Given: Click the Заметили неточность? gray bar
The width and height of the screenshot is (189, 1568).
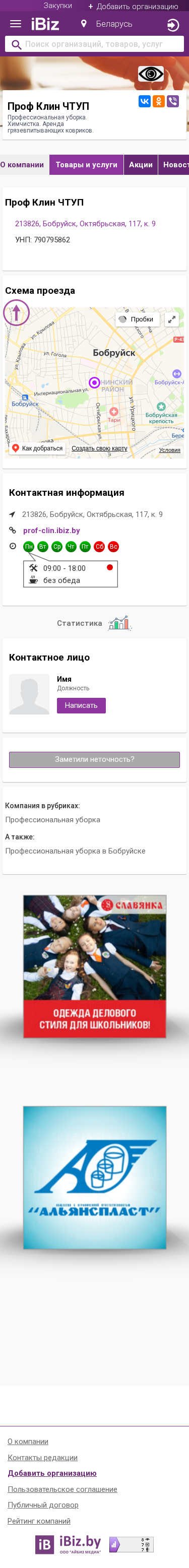Looking at the screenshot, I should click(95, 759).
